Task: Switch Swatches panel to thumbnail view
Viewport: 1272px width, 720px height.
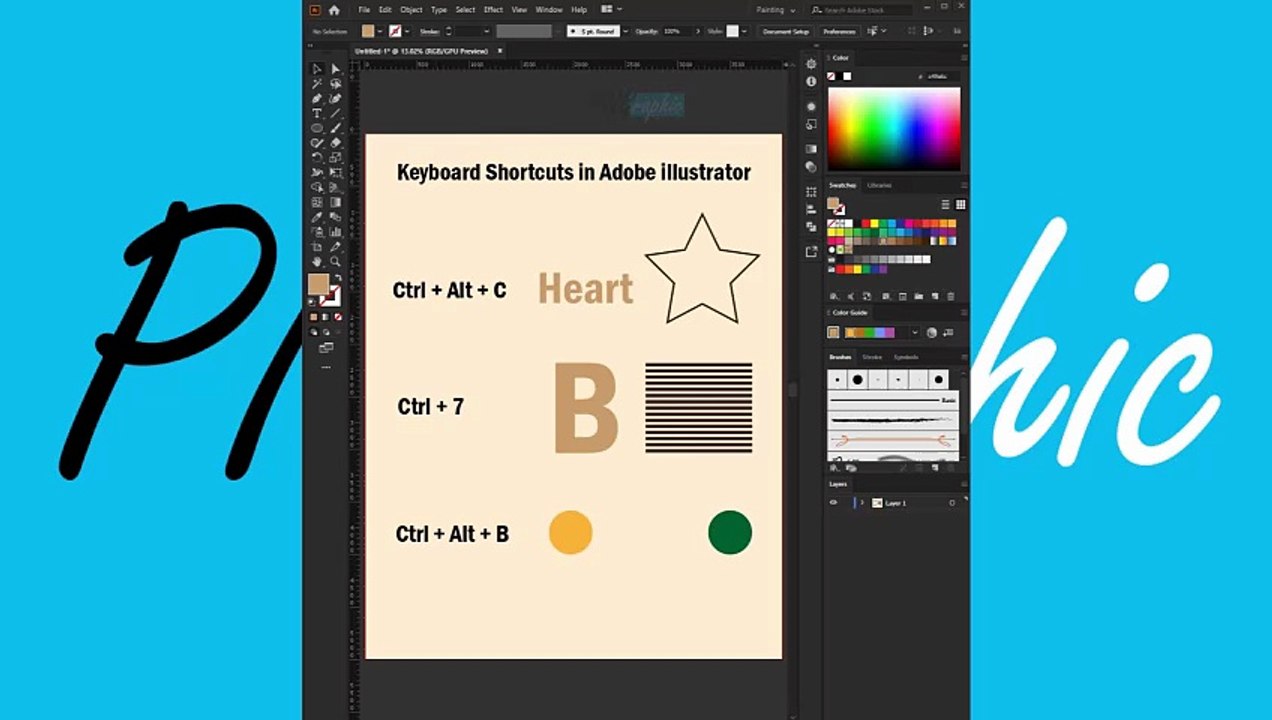Action: click(960, 205)
